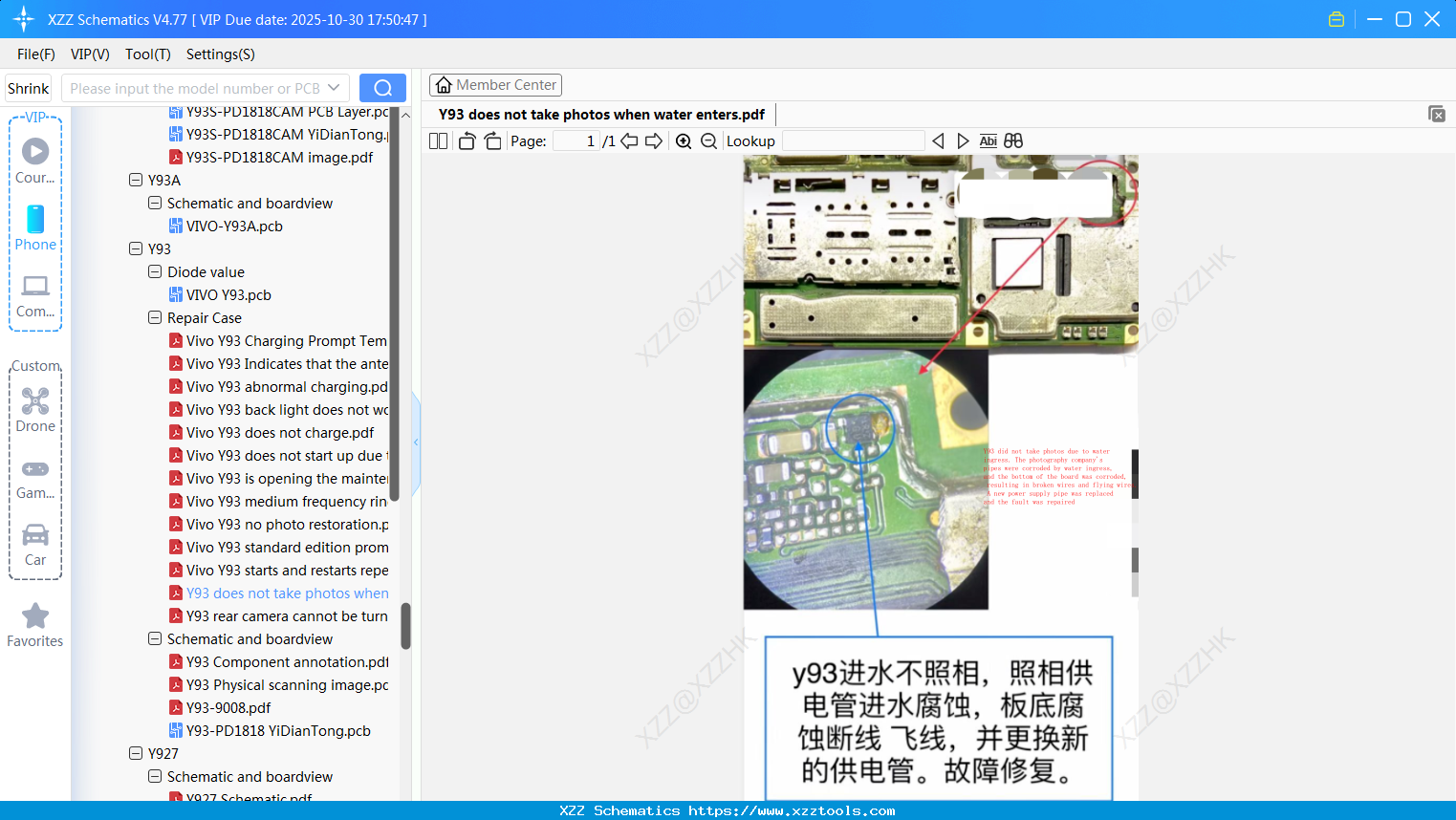Collapse the Y93 tree node
The height and width of the screenshot is (820, 1456).
tap(136, 249)
